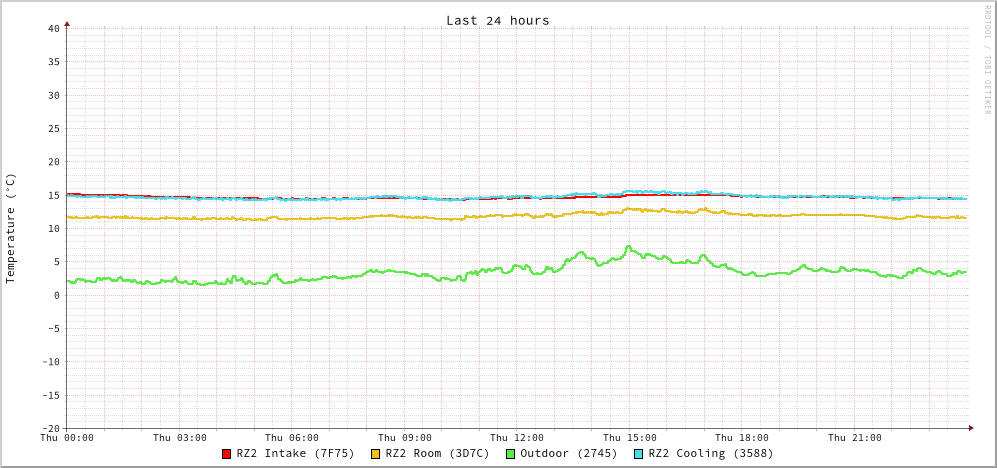Image resolution: width=997 pixels, height=468 pixels.
Task: Click the 'Last 24 hours' chart title
Action: (497, 20)
